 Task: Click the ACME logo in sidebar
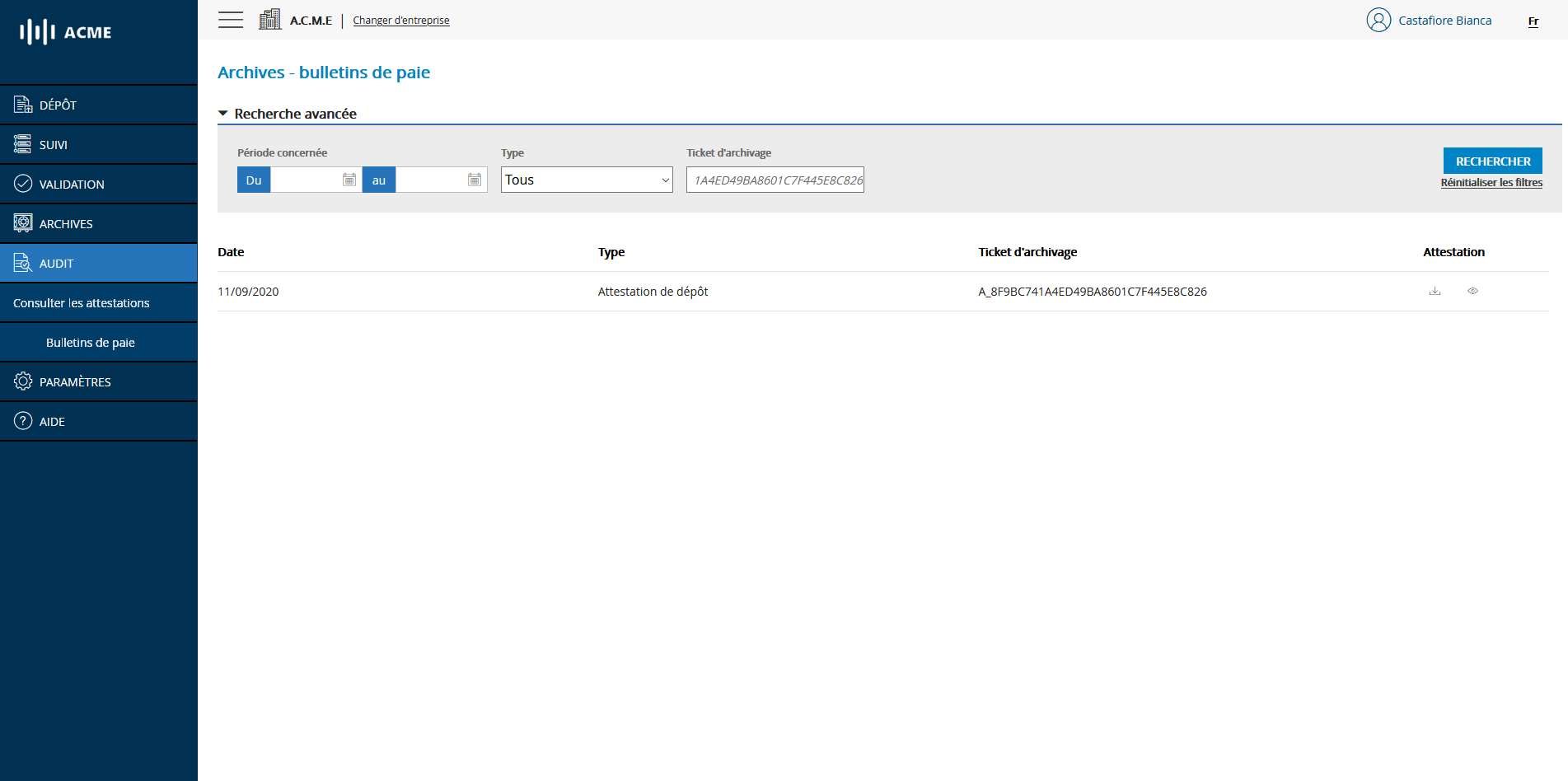[66, 32]
